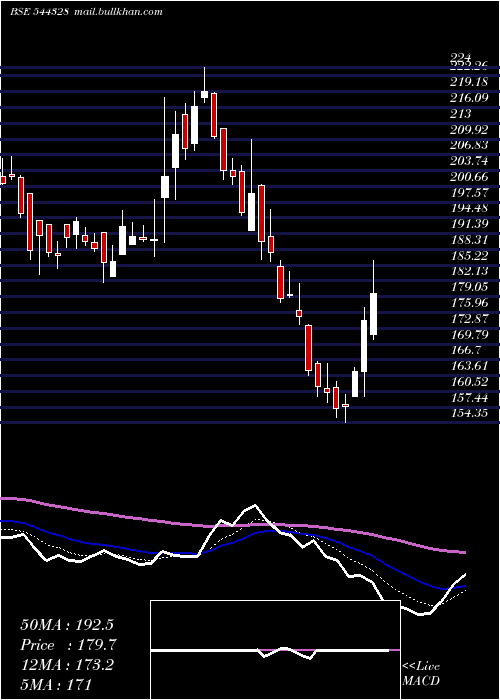Click the 182.13 price axis label

coord(469,271)
